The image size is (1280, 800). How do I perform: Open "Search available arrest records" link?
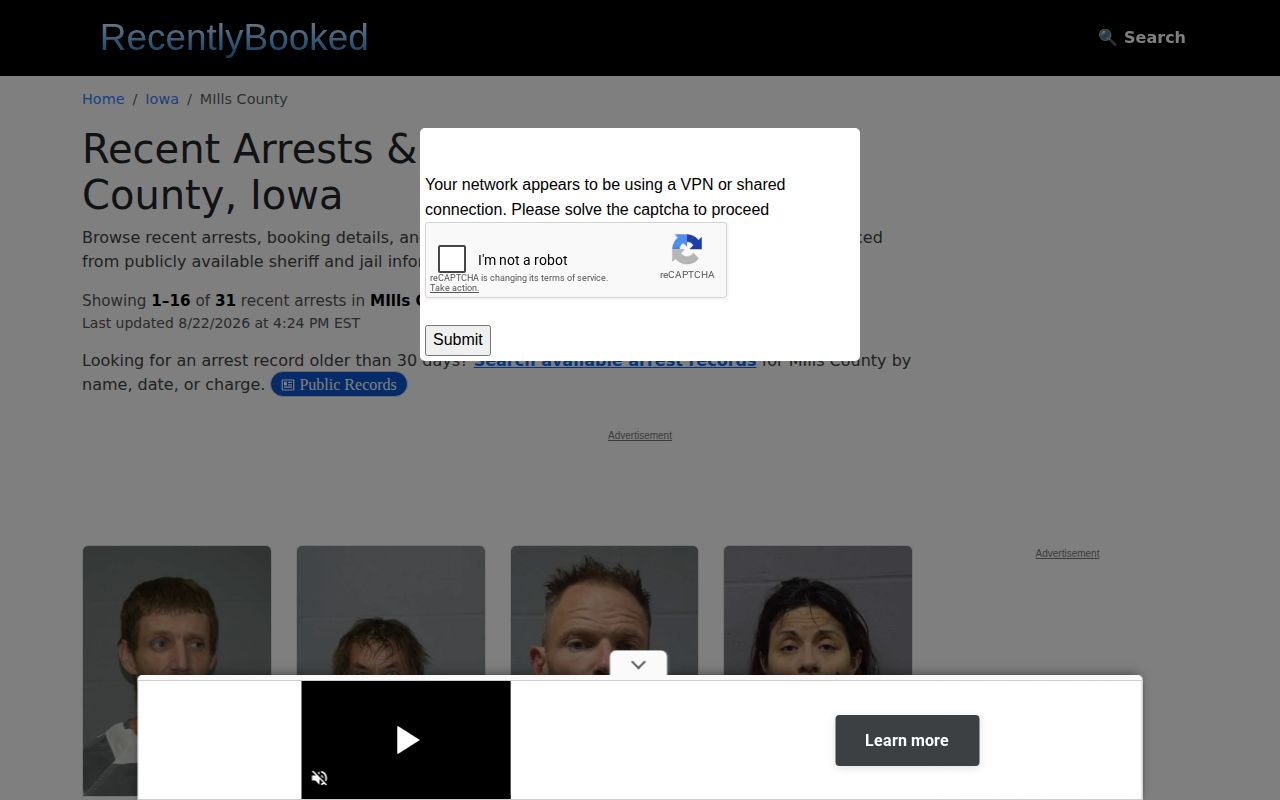(x=615, y=360)
